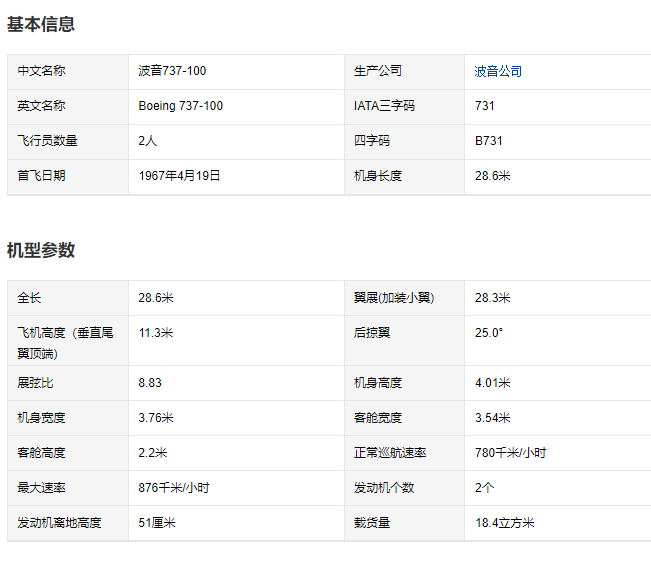This screenshot has width=651, height=565.
Task: Click the 780千米/小时 value
Action: [511, 452]
